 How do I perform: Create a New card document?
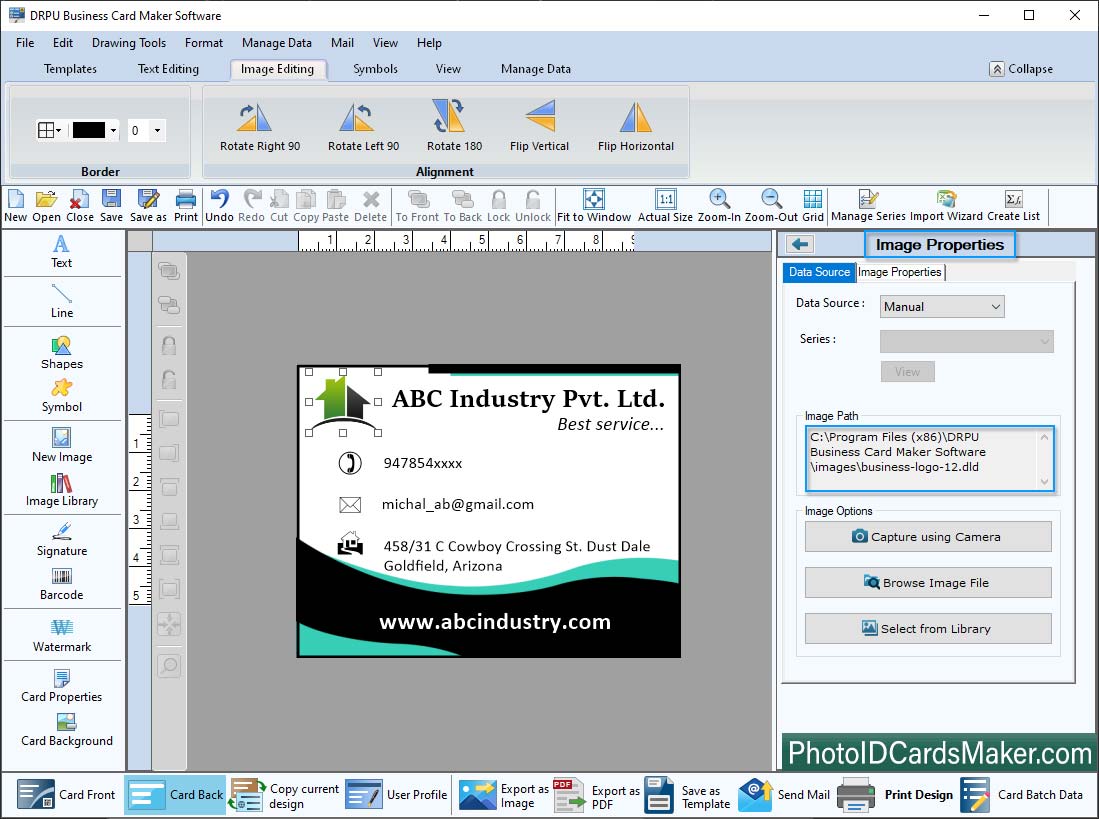pos(15,206)
